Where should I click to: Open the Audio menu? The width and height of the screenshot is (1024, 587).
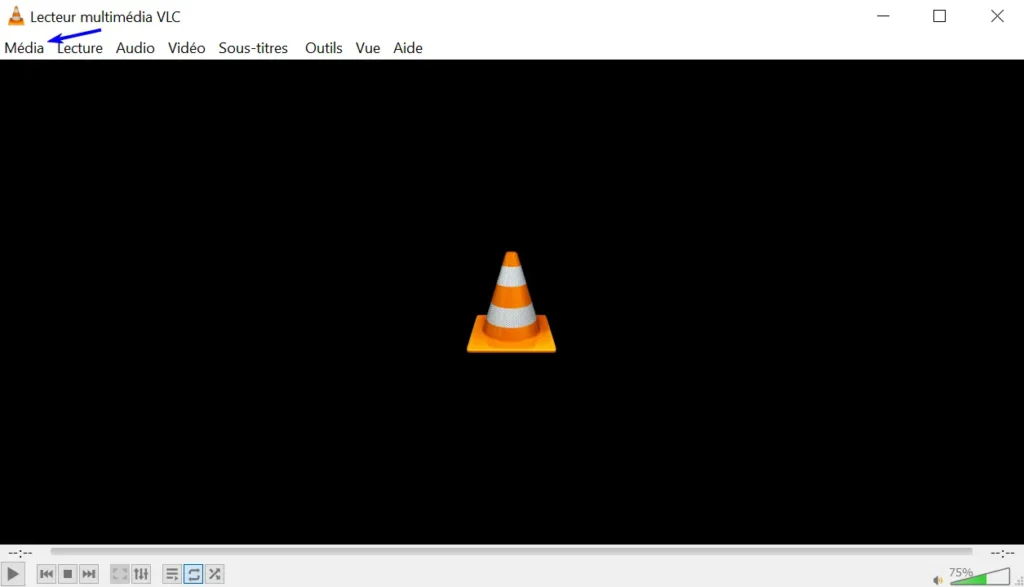click(x=135, y=47)
